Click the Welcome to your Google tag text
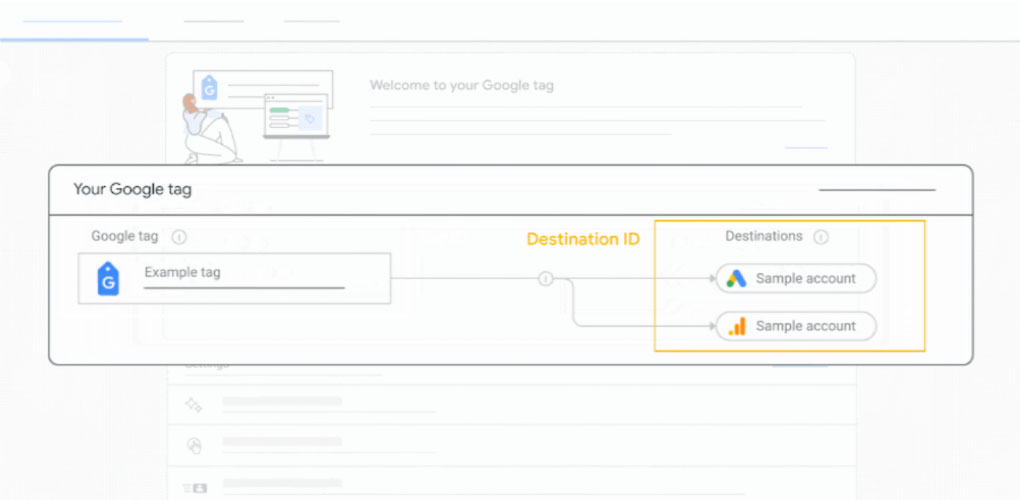This screenshot has height=500, width=1020. coord(462,85)
